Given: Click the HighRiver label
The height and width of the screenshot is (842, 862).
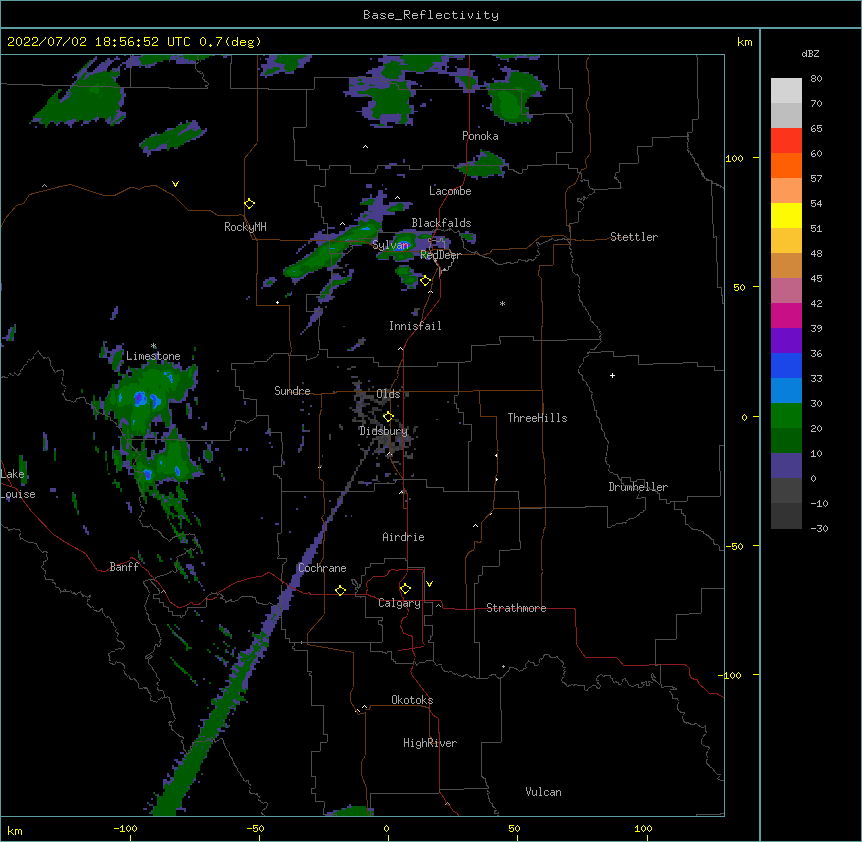Looking at the screenshot, I should 430,743.
